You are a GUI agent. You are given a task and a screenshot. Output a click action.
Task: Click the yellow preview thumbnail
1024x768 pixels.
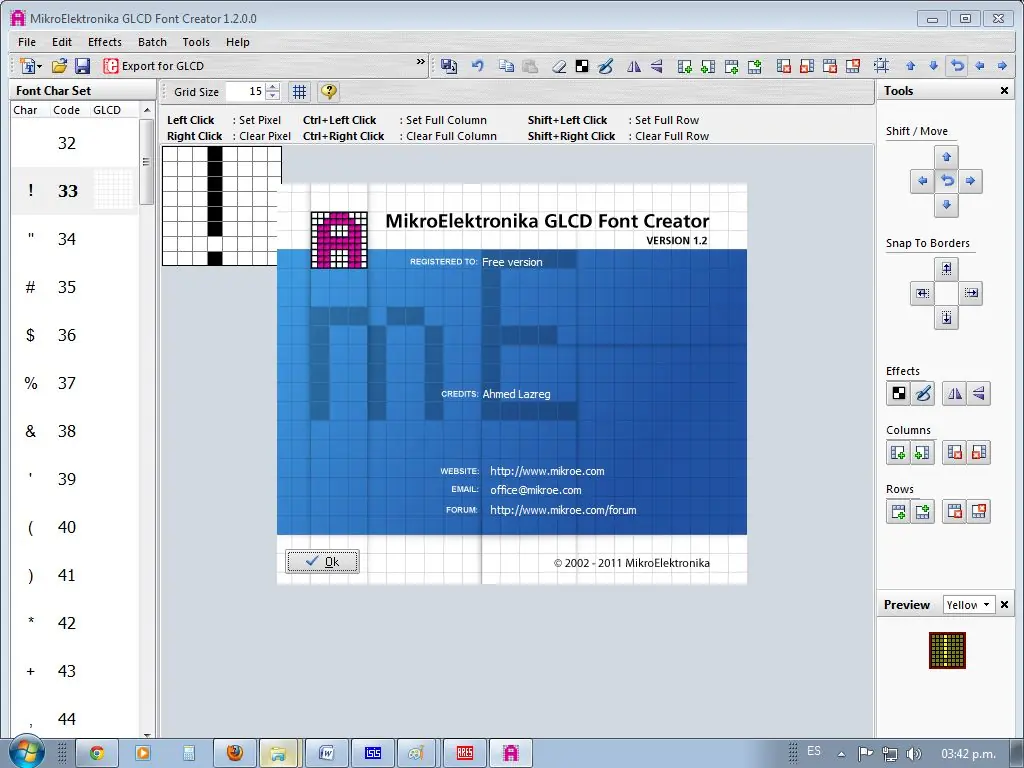tap(947, 650)
